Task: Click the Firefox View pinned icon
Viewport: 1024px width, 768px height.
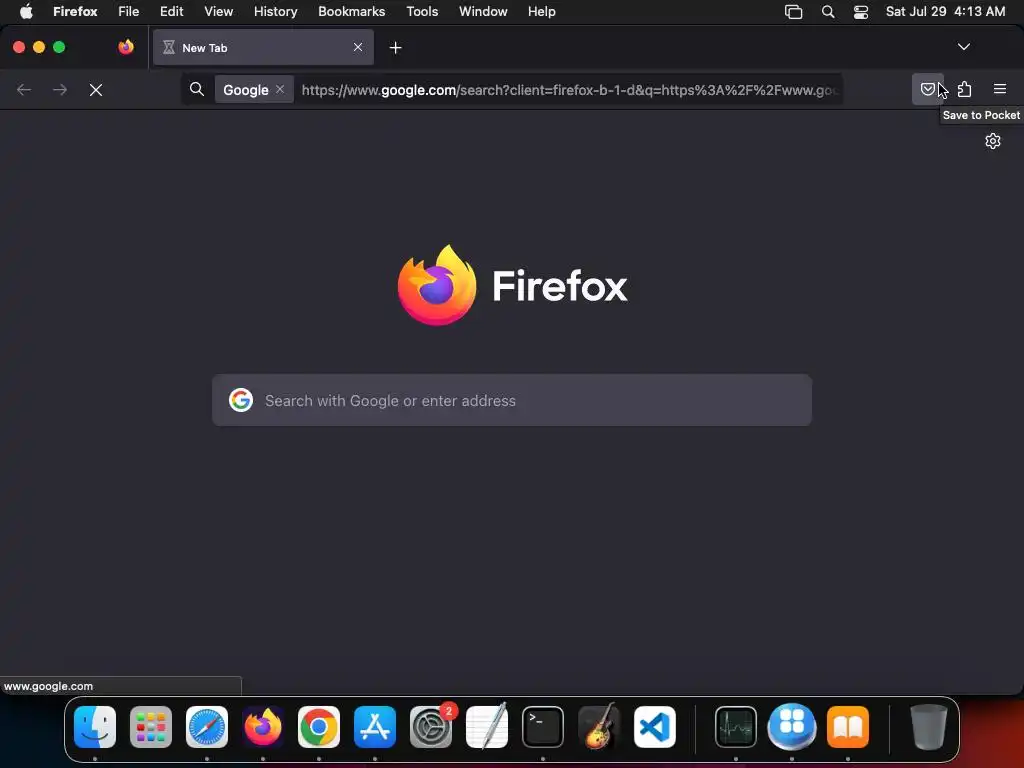Action: (126, 47)
